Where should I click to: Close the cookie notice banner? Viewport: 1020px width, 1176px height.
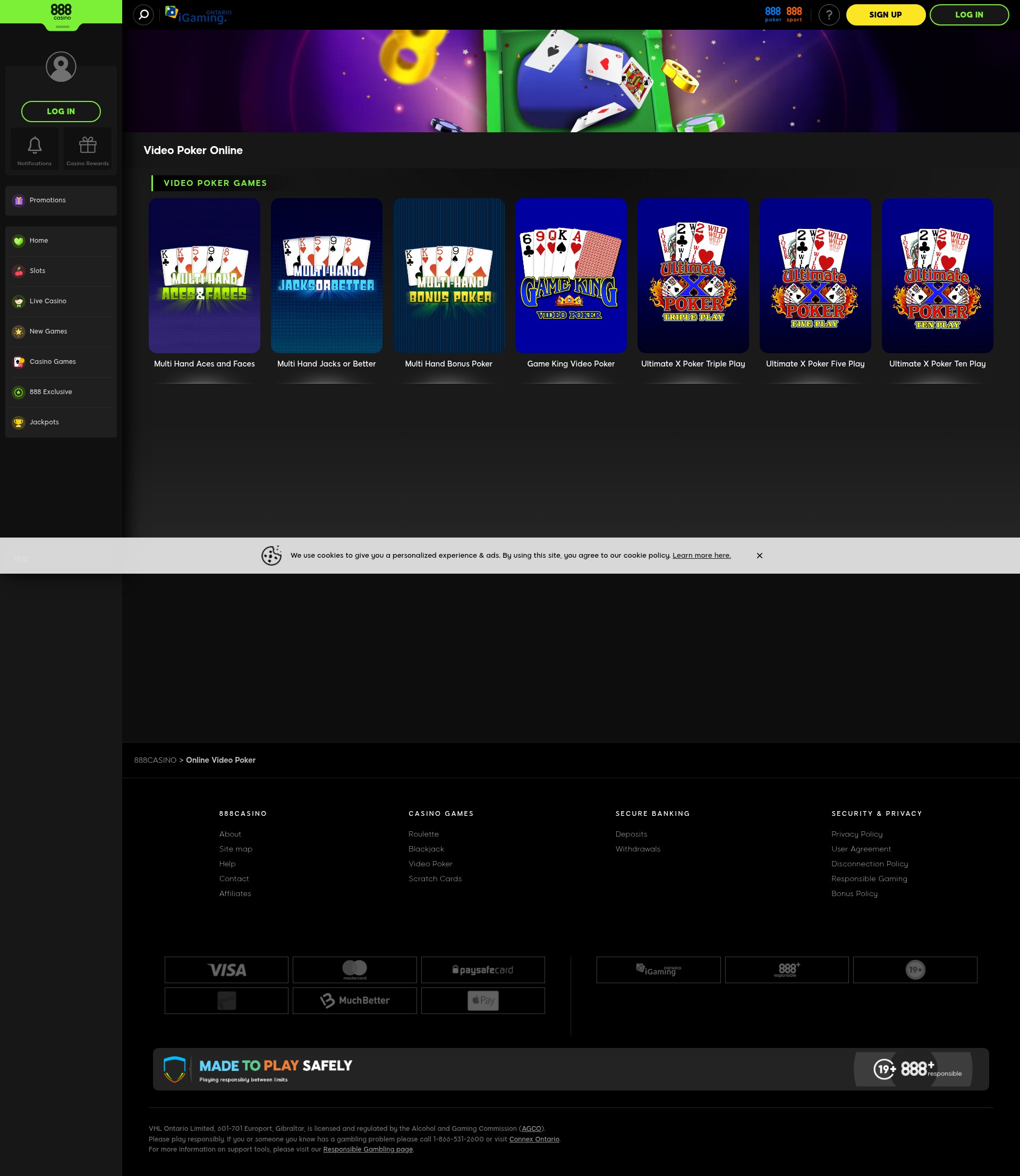(759, 556)
